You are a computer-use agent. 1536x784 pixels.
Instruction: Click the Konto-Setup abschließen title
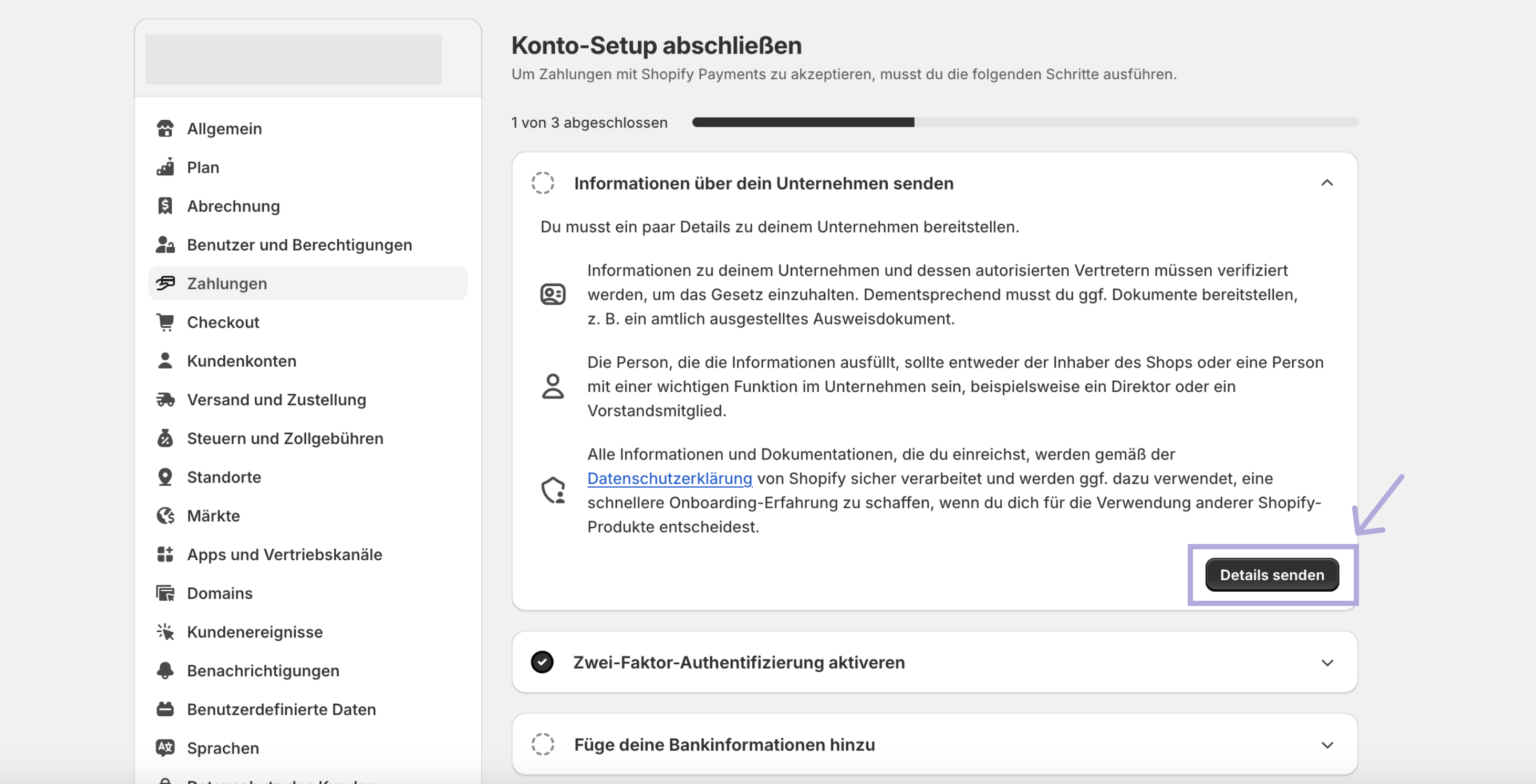[657, 46]
